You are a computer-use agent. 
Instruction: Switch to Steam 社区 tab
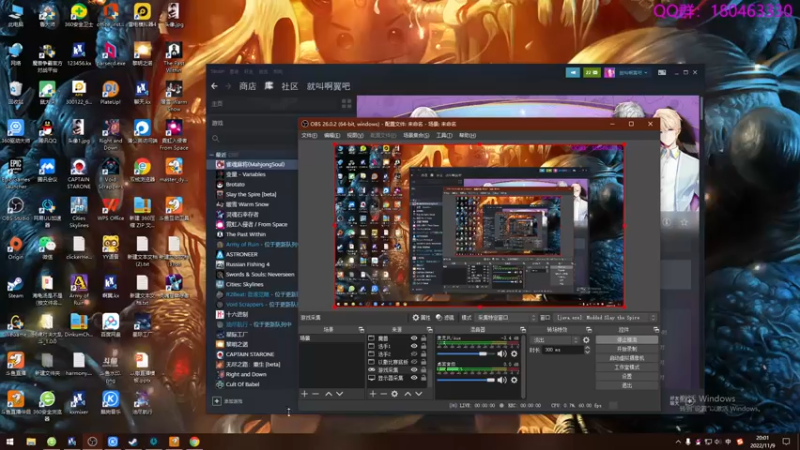[290, 86]
